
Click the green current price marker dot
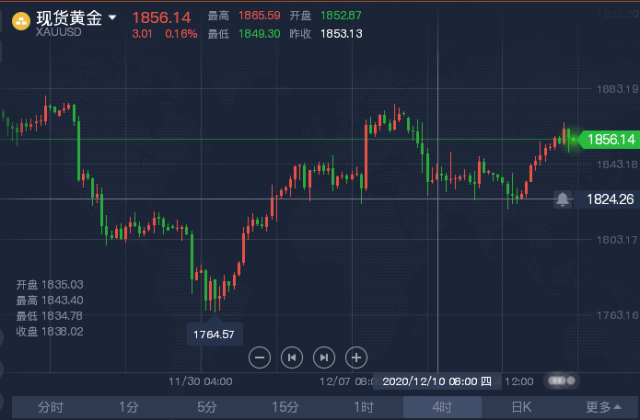point(573,140)
